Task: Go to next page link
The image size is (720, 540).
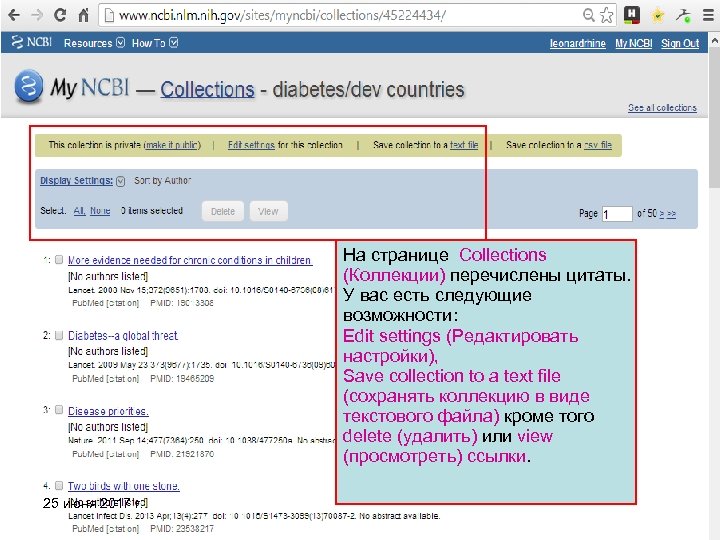Action: [662, 214]
